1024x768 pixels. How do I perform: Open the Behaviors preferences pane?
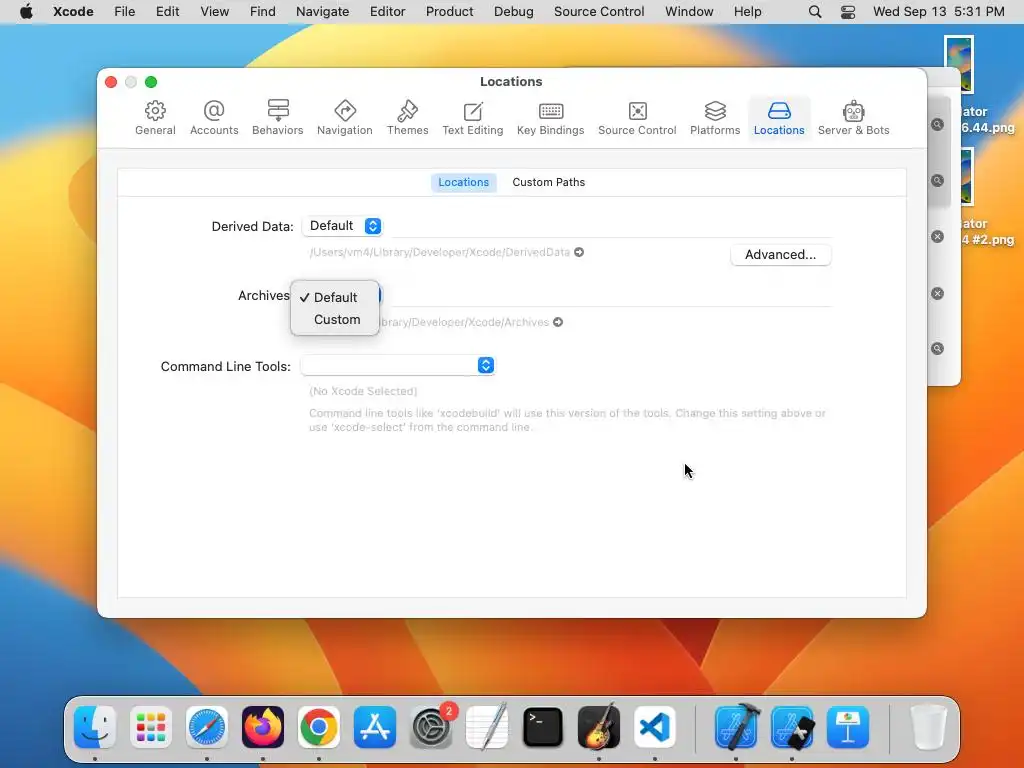[278, 118]
